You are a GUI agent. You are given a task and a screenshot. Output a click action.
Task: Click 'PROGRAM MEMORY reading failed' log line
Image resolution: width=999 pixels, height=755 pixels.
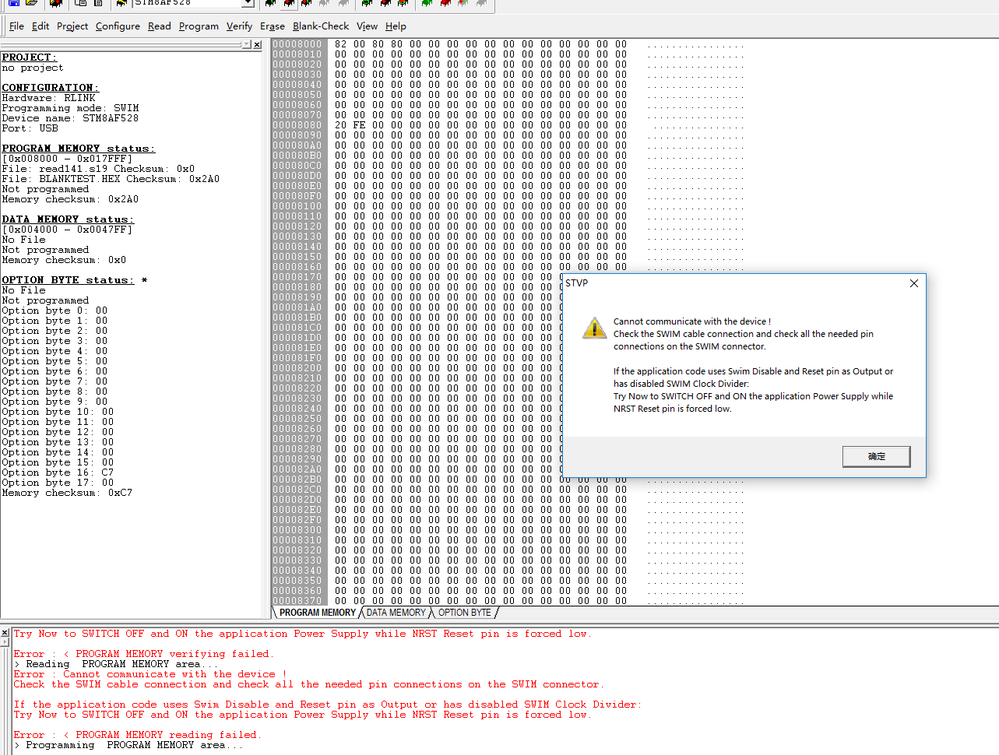pos(137,735)
